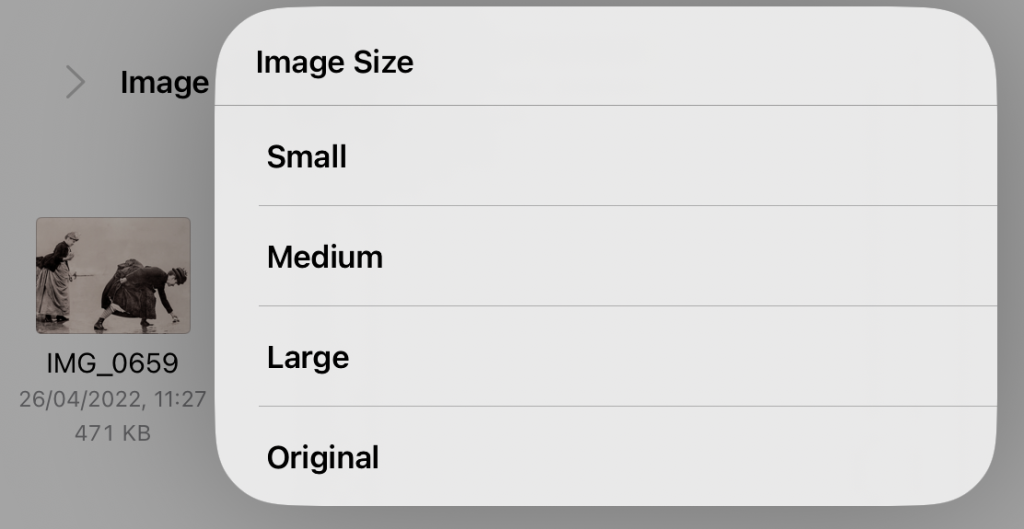The image size is (1024, 529).
Task: Choose Small image size
Action: (307, 157)
